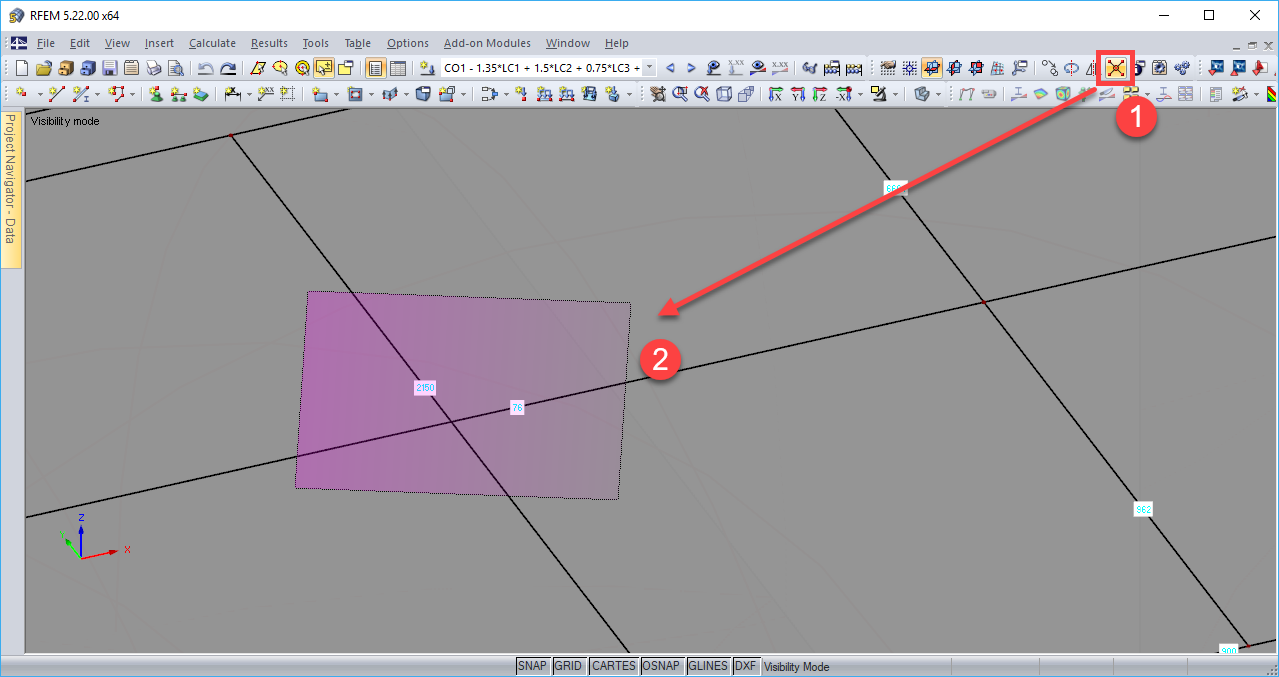The height and width of the screenshot is (677, 1279).
Task: Open the Edit menu
Action: click(80, 43)
